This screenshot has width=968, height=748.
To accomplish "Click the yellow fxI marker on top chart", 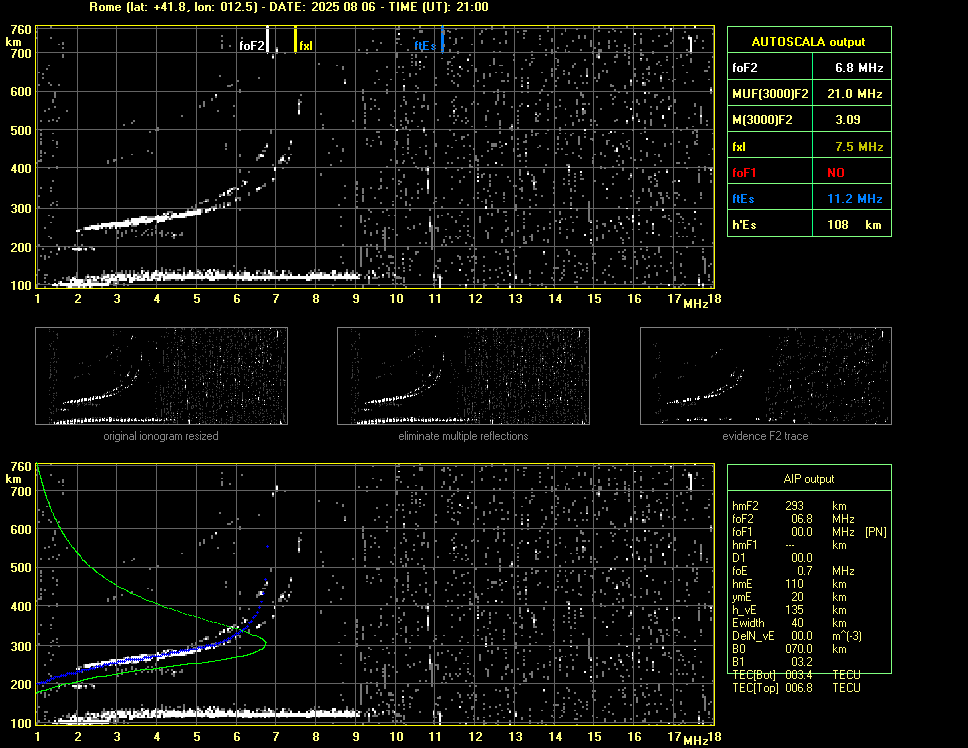I will click(295, 39).
